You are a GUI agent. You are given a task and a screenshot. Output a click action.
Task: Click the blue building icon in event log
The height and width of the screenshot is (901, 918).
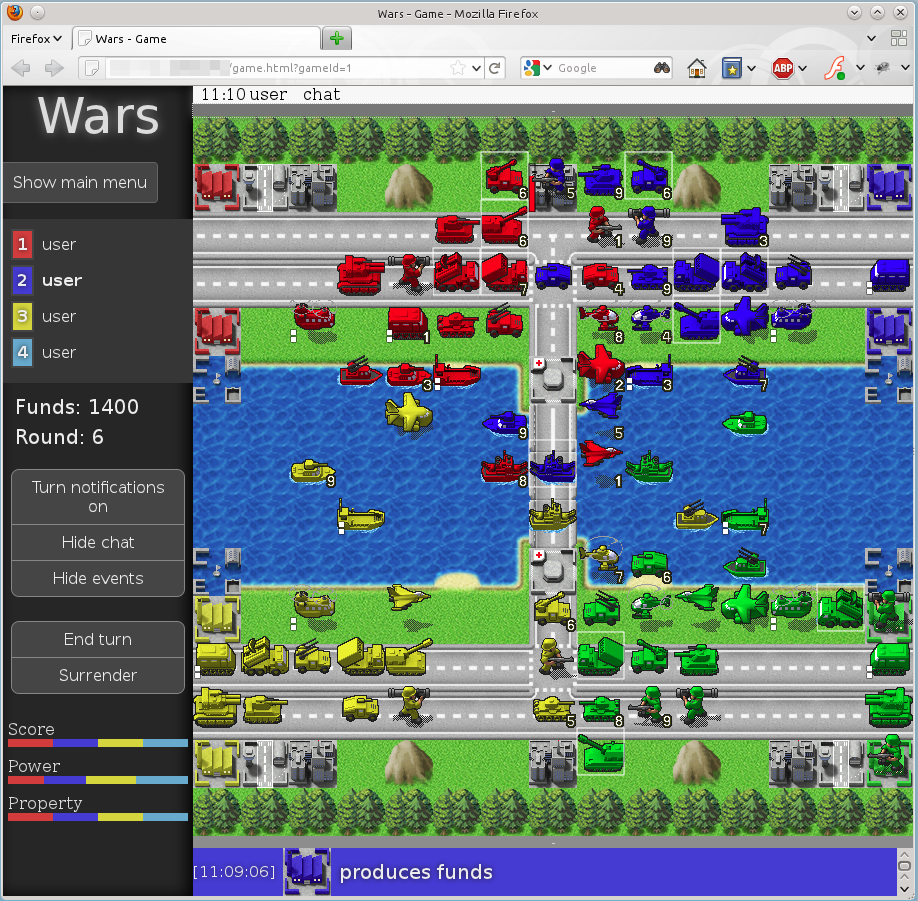click(x=307, y=871)
